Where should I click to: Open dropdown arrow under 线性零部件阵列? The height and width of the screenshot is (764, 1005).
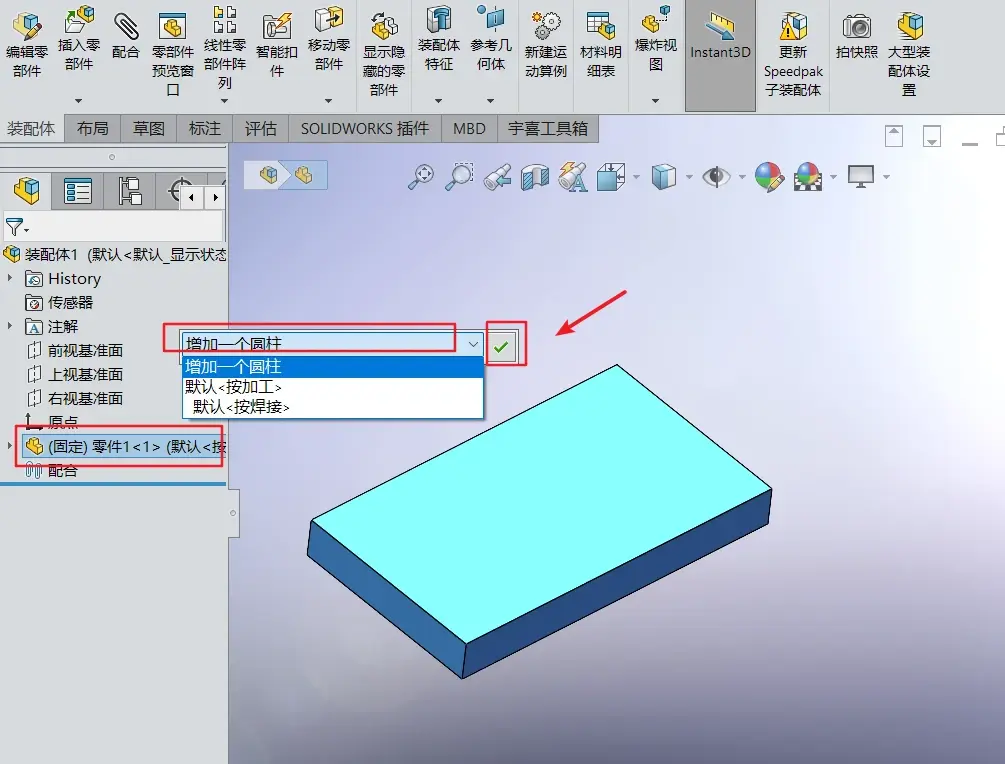[224, 101]
